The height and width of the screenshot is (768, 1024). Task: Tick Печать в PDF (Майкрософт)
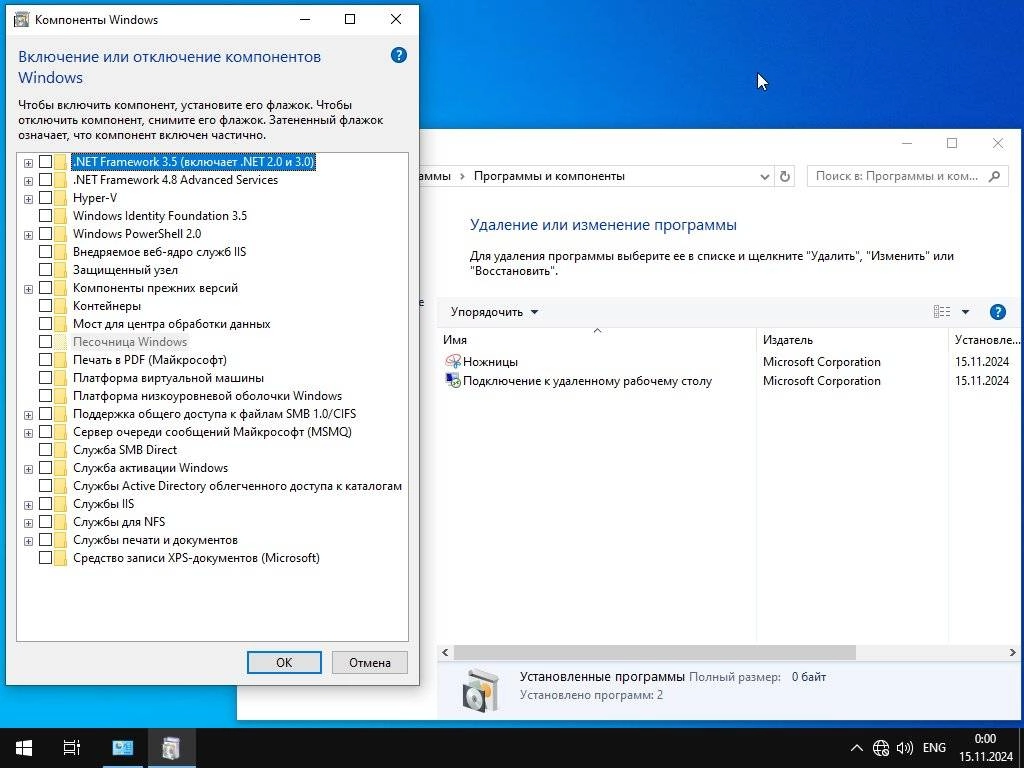tap(46, 359)
